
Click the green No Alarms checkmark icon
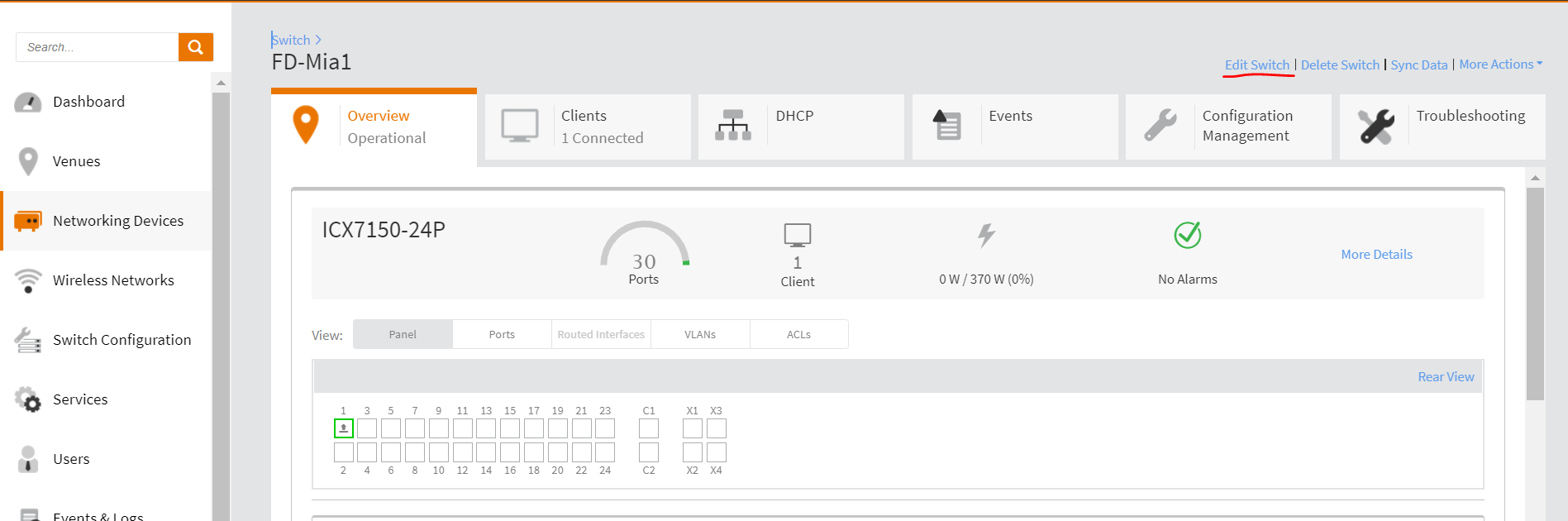click(1188, 235)
